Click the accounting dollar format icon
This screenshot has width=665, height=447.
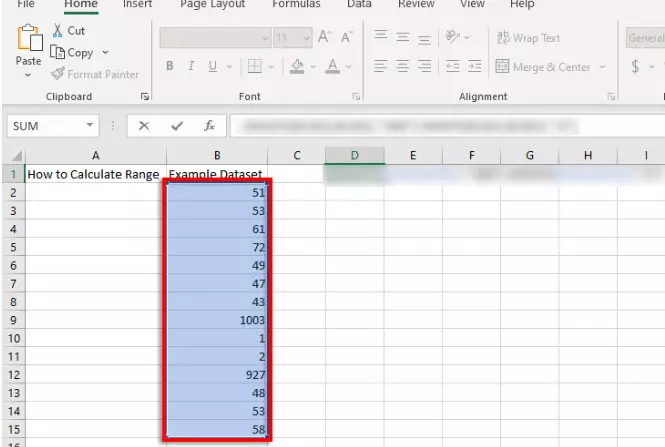[x=635, y=67]
